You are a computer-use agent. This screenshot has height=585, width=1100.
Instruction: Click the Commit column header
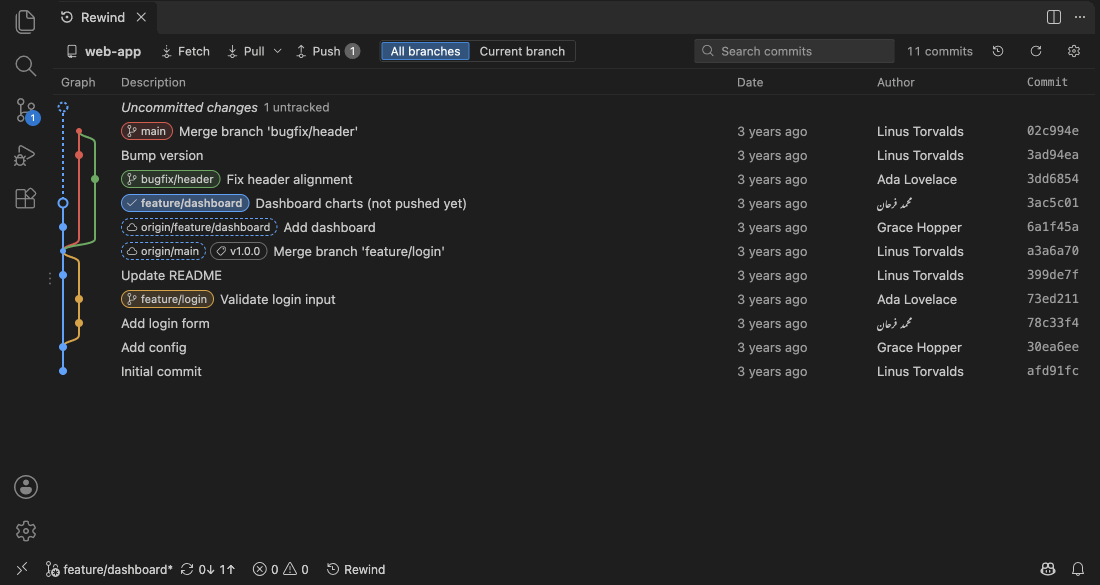click(1047, 82)
